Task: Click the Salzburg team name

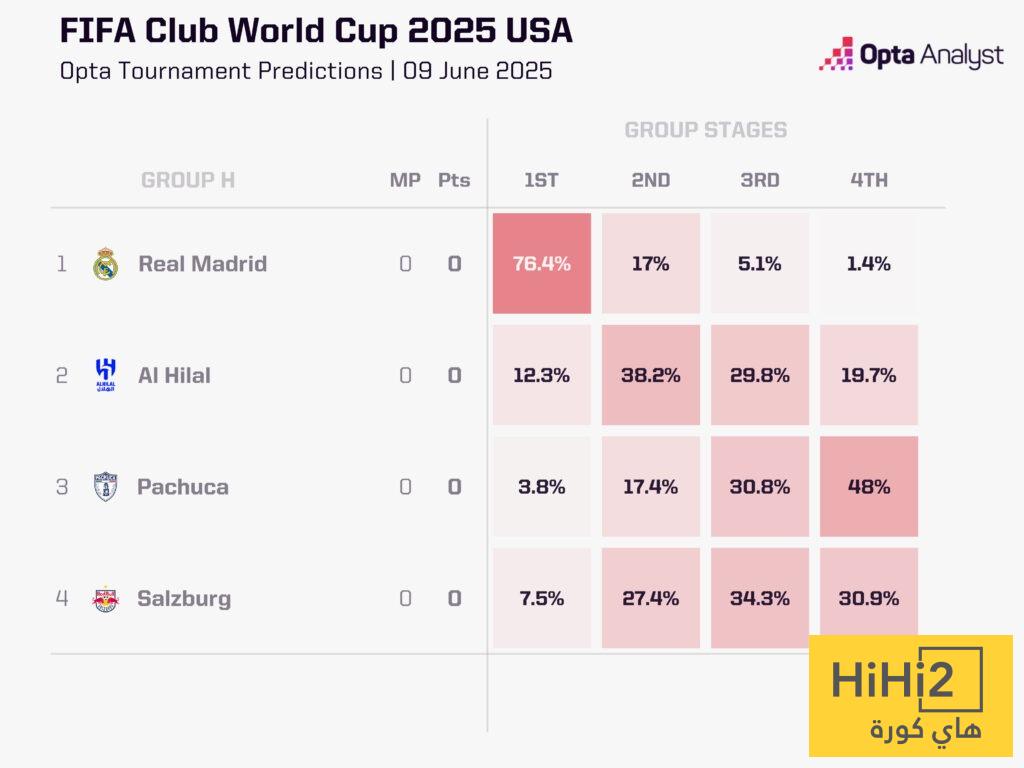Action: [x=184, y=599]
